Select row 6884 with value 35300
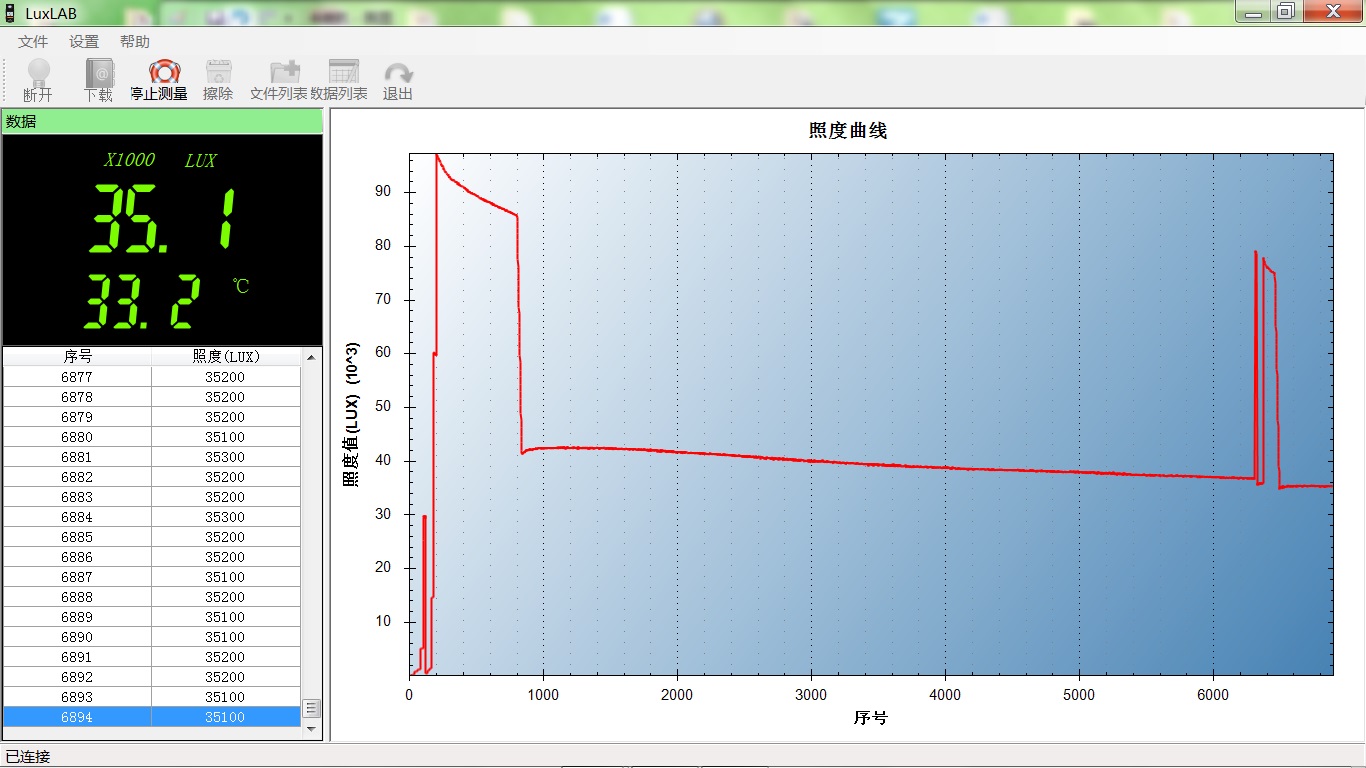Viewport: 1366px width, 768px height. [150, 517]
